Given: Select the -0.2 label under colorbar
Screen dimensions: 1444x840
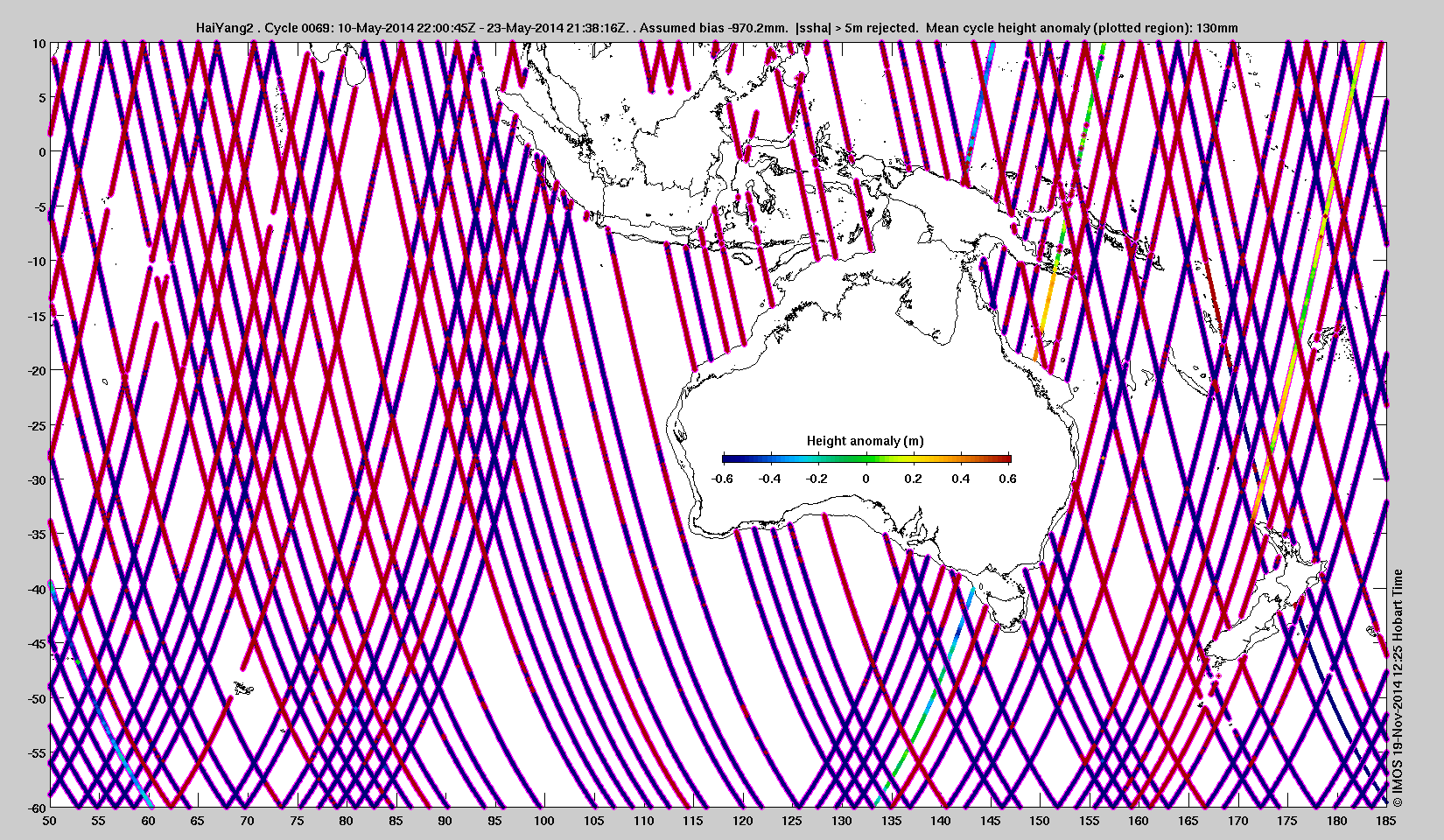Looking at the screenshot, I should [817, 479].
